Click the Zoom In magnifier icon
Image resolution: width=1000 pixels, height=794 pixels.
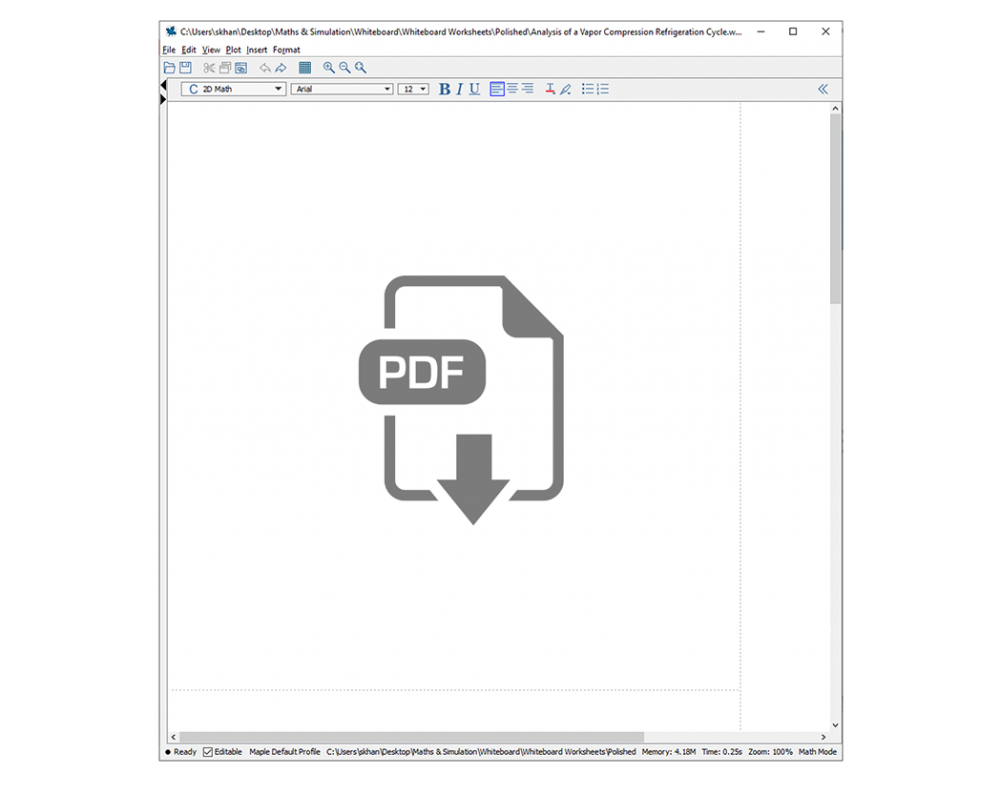click(x=329, y=68)
